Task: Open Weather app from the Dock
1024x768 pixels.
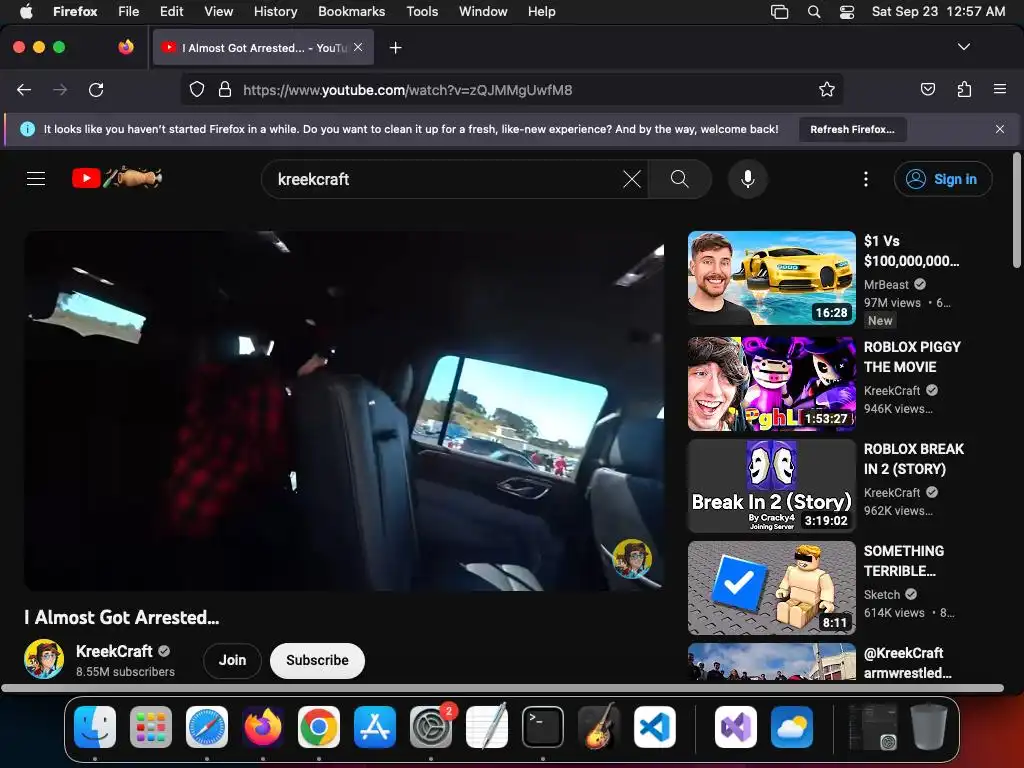Action: coord(792,727)
